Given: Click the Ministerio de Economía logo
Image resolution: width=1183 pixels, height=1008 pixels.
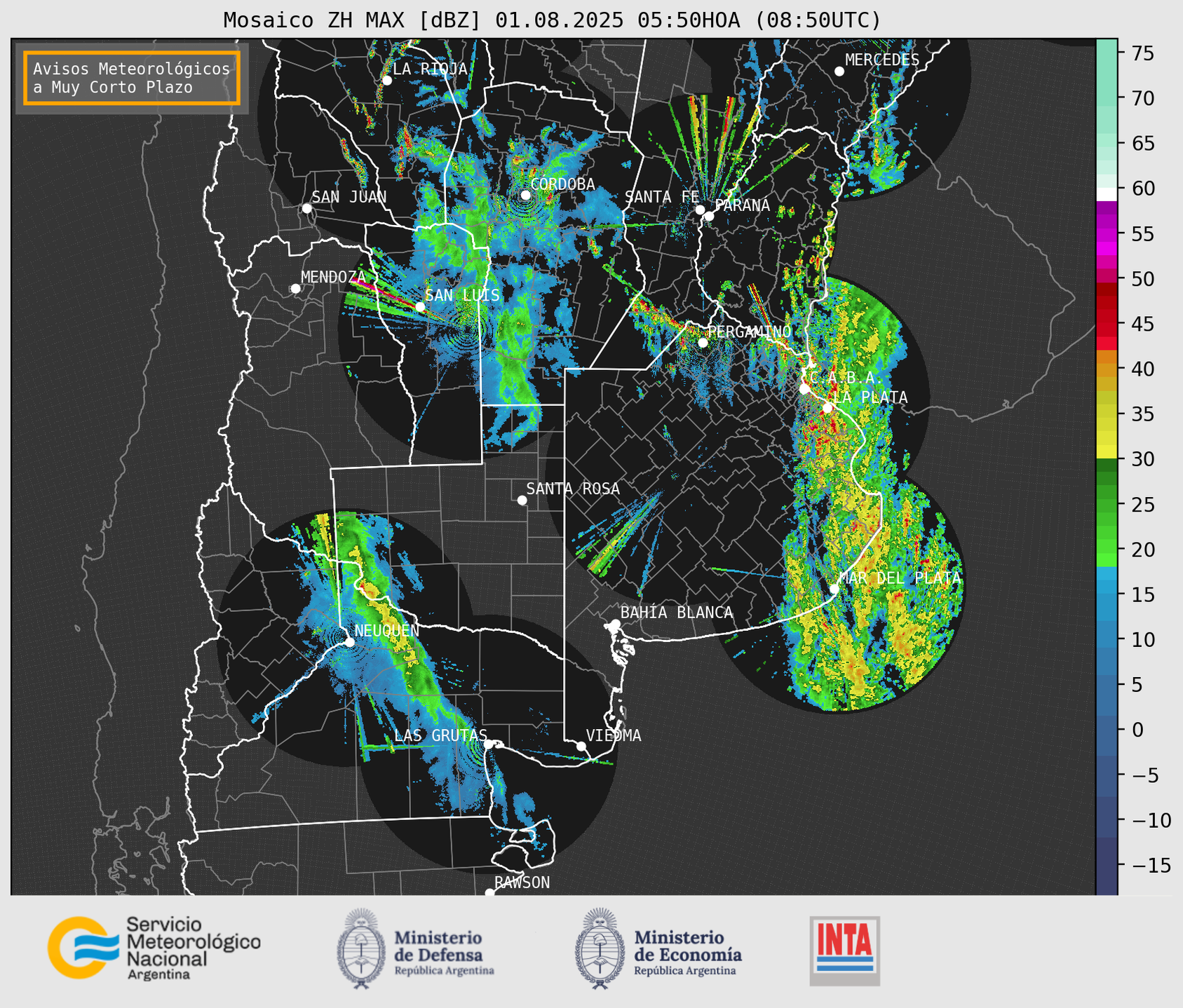Looking at the screenshot, I should 658,948.
